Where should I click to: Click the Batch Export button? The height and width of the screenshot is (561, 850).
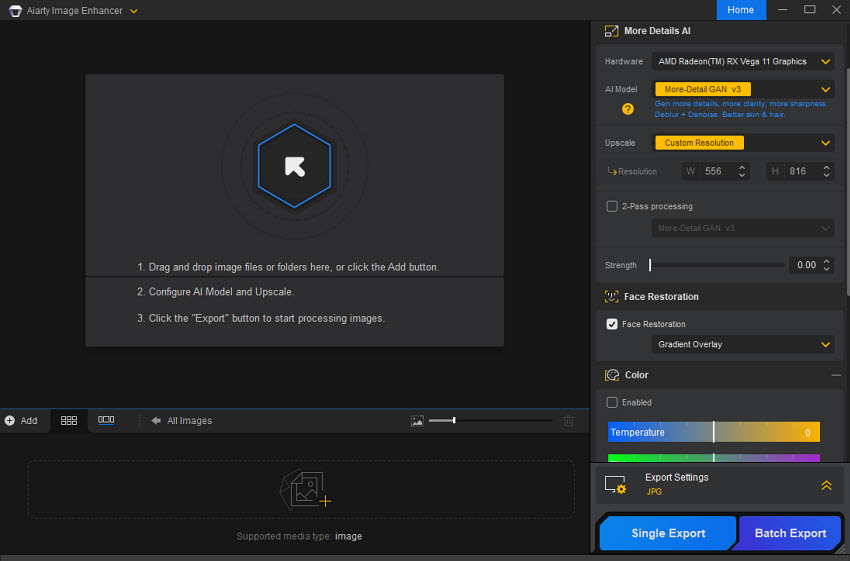pos(790,533)
